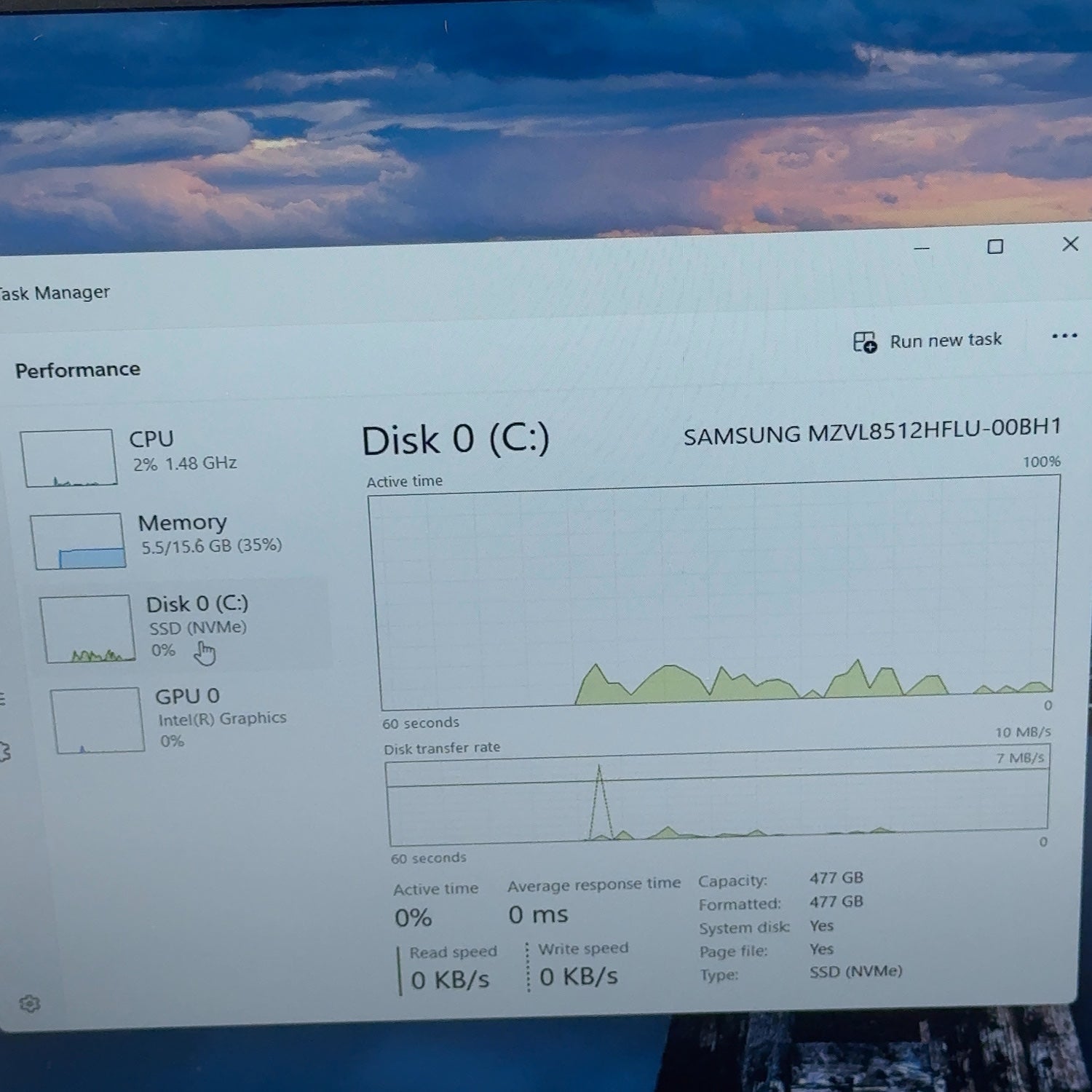This screenshot has height=1092, width=1092.
Task: Select GPU 0 Intel(R) Graphics entry
Action: (189, 719)
